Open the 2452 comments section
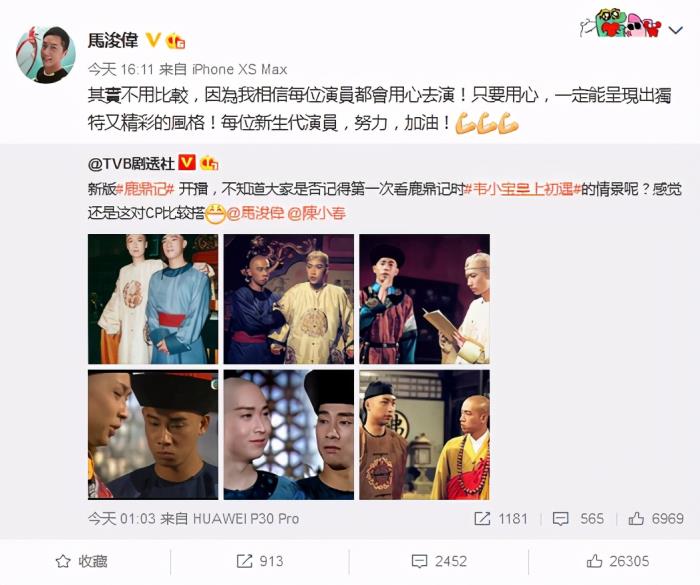This screenshot has width=700, height=585. point(439,561)
